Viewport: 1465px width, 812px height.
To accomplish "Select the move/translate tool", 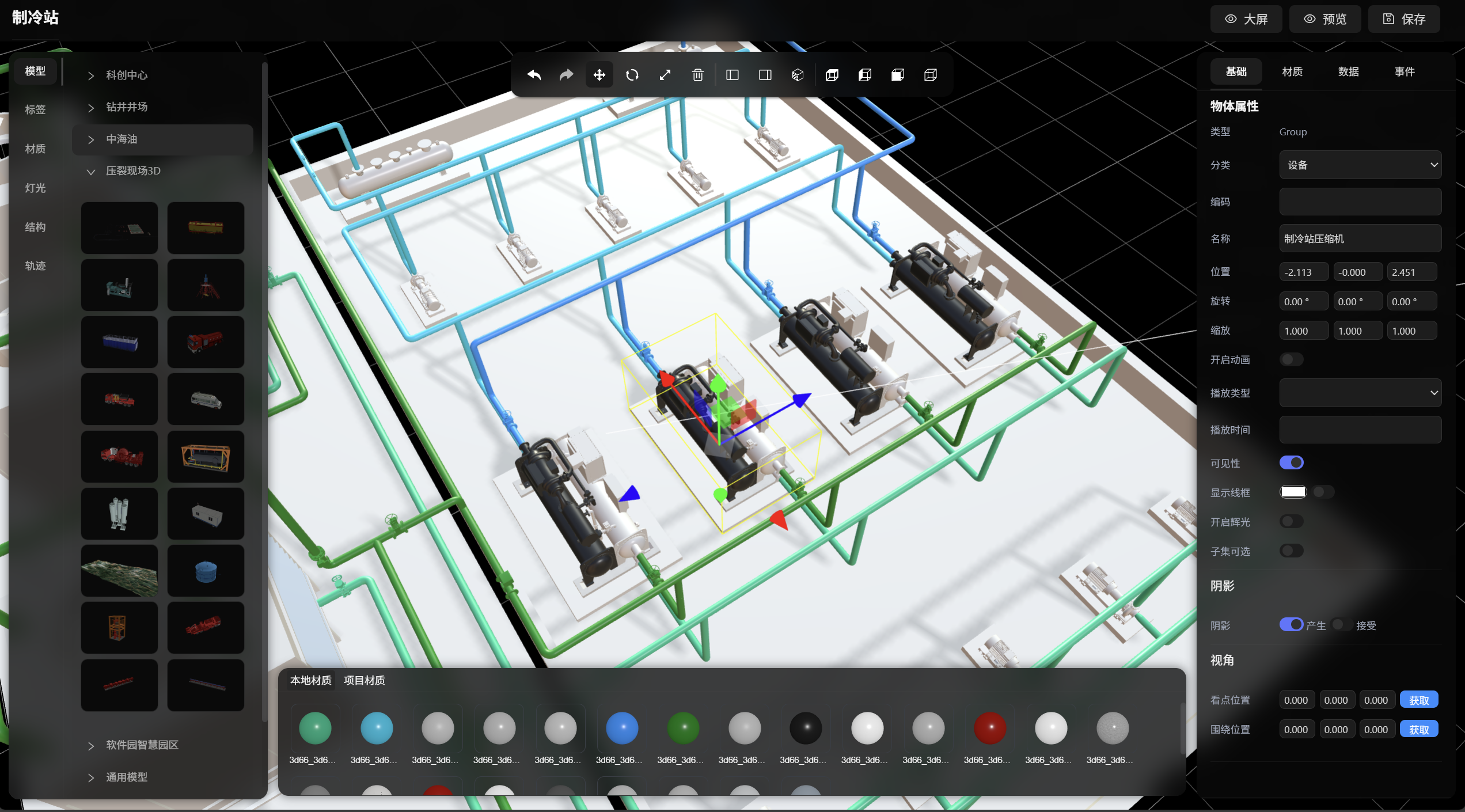I will coord(599,75).
